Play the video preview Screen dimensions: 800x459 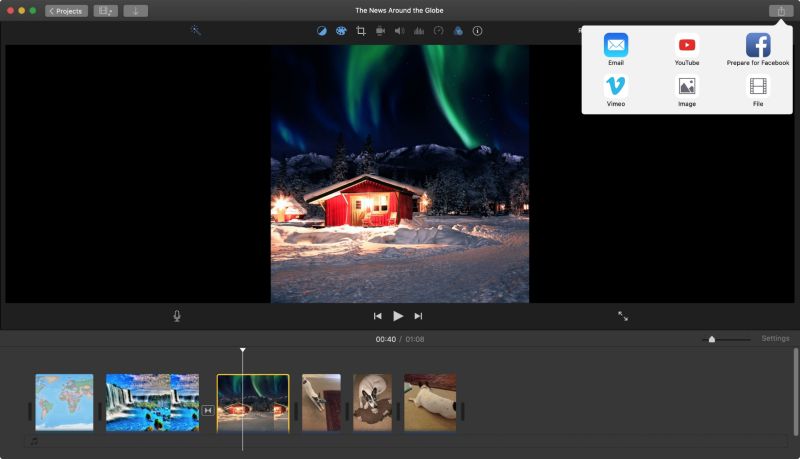tap(398, 316)
